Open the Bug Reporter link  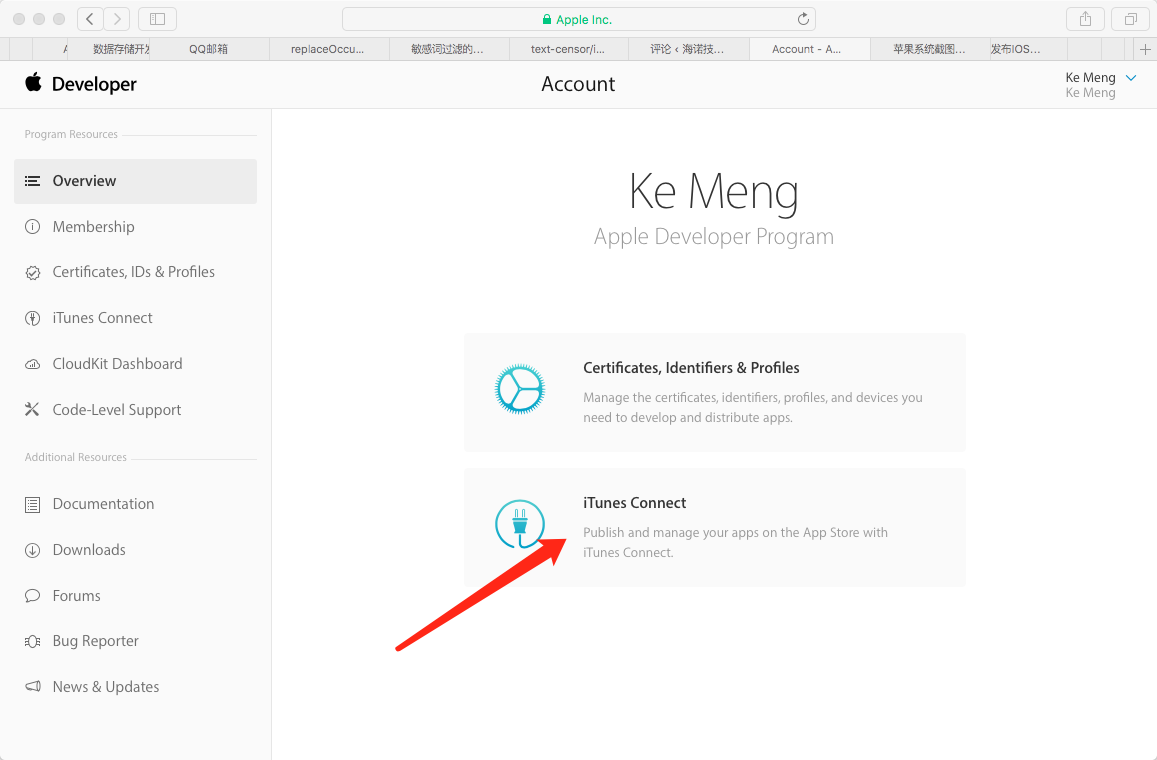pos(95,641)
